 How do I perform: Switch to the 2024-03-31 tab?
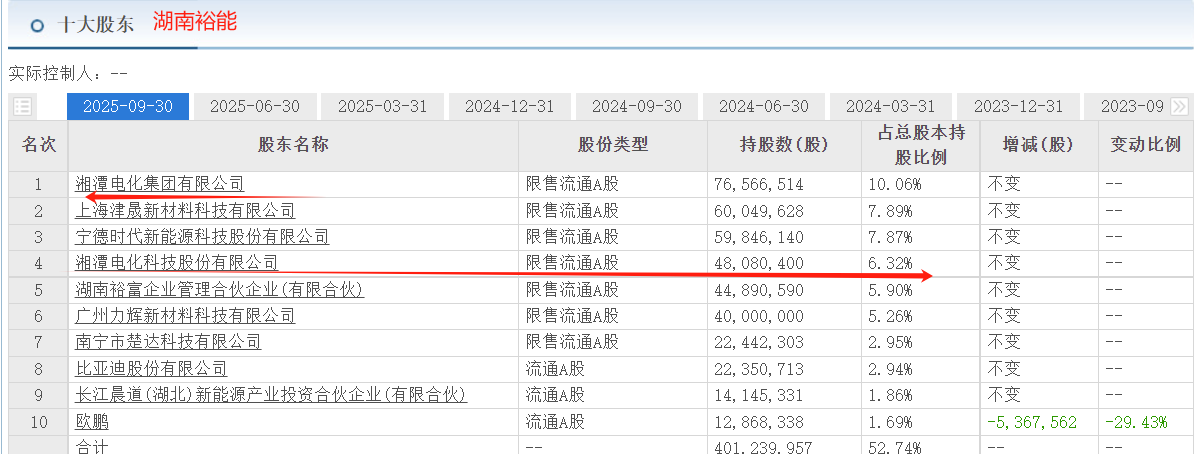click(x=890, y=106)
